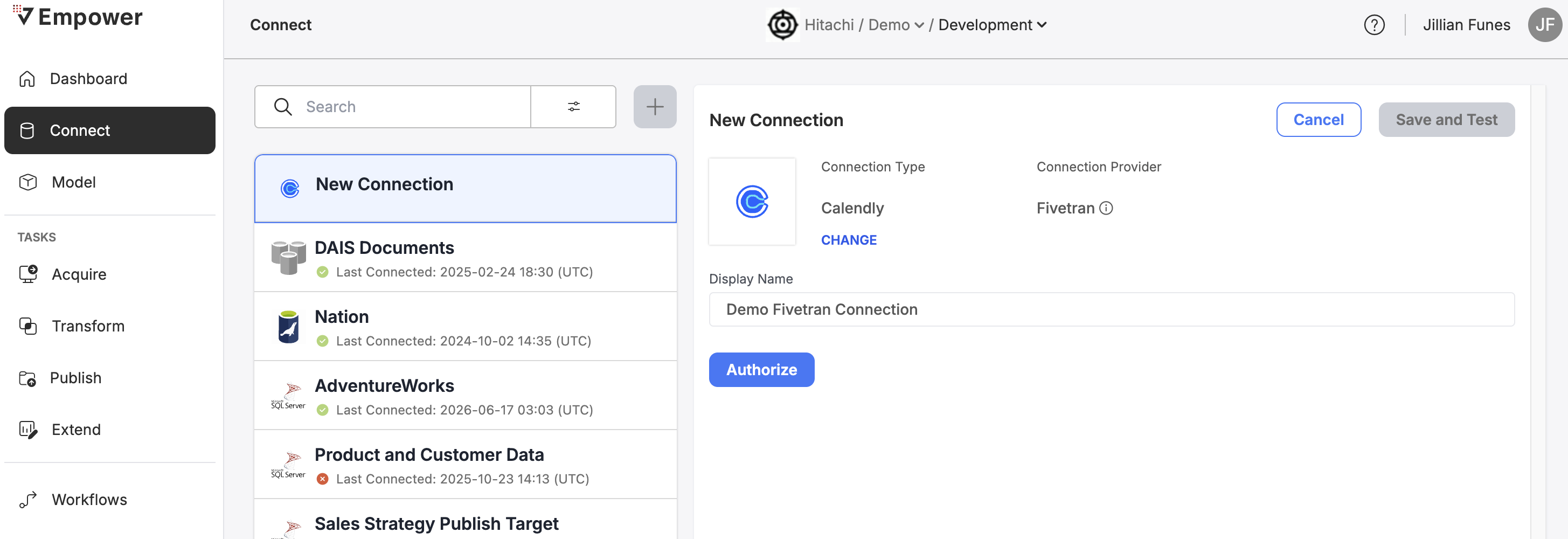Add a new connection with plus button
The image size is (1568, 539).
pyautogui.click(x=655, y=107)
